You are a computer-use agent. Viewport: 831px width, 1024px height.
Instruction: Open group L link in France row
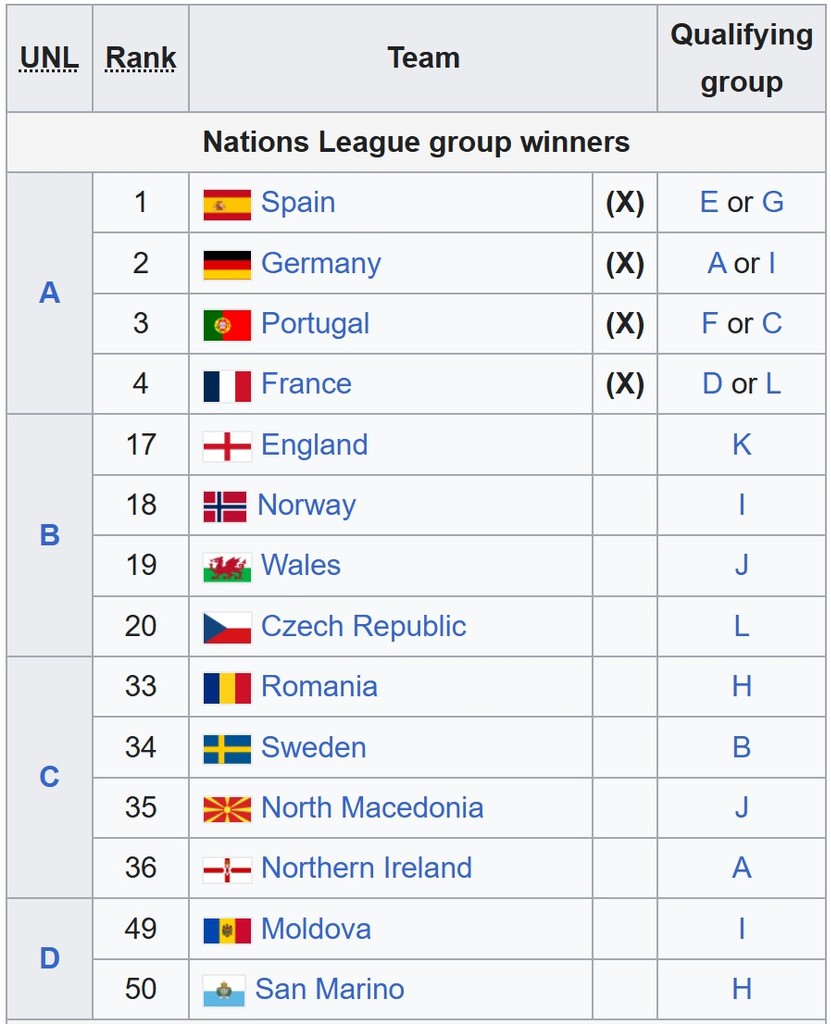[x=773, y=384]
